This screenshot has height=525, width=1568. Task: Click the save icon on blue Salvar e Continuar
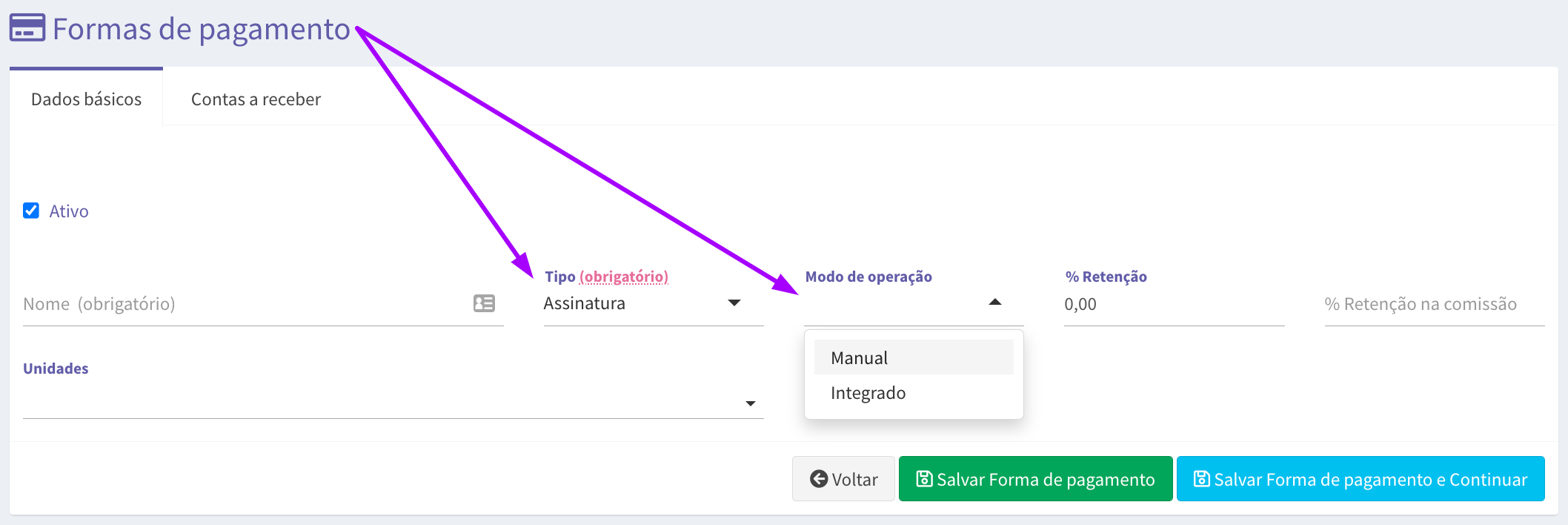click(1201, 479)
